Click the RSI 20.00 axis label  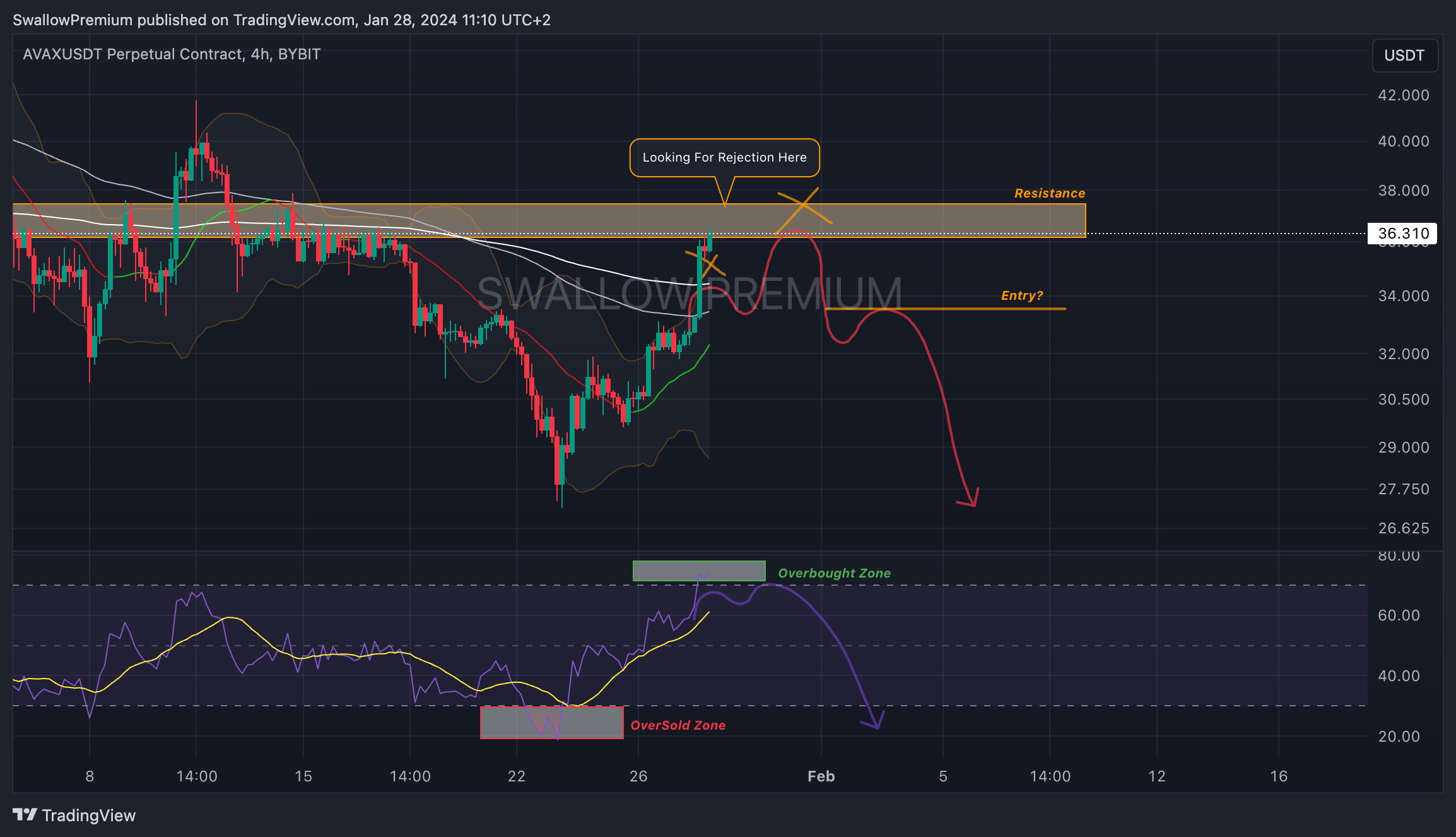pyautogui.click(x=1399, y=737)
